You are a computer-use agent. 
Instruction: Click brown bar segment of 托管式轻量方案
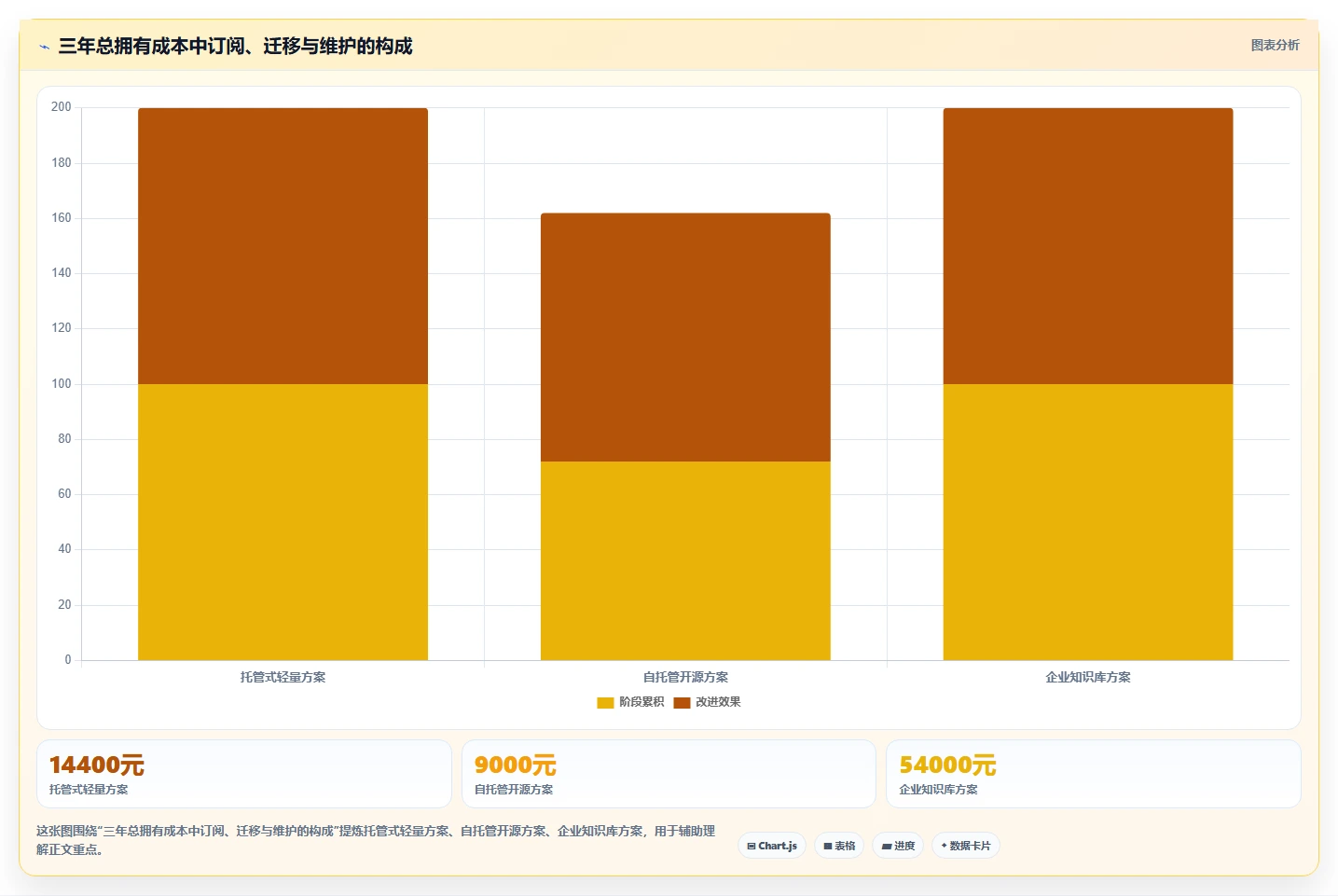(x=283, y=246)
